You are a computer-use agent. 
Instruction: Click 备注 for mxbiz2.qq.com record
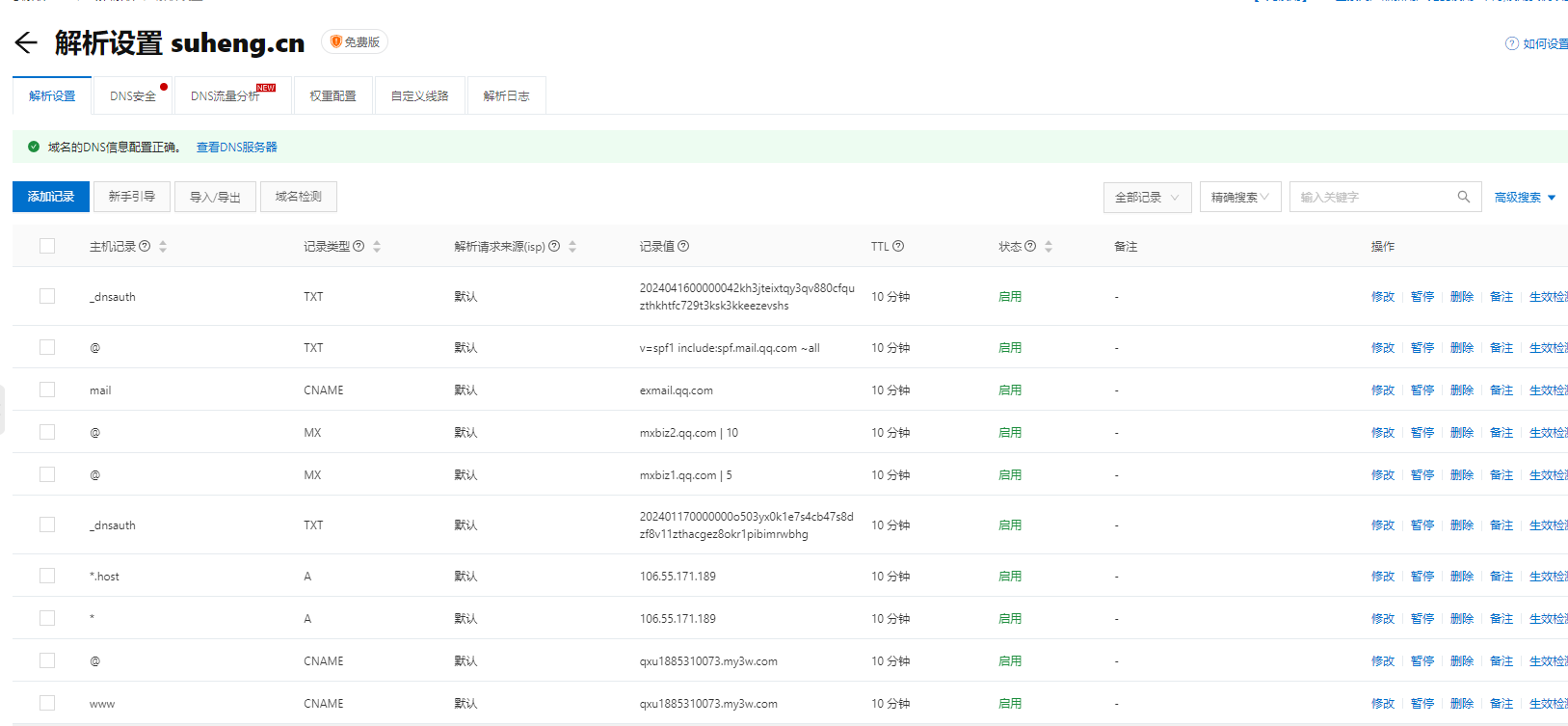[x=1502, y=432]
